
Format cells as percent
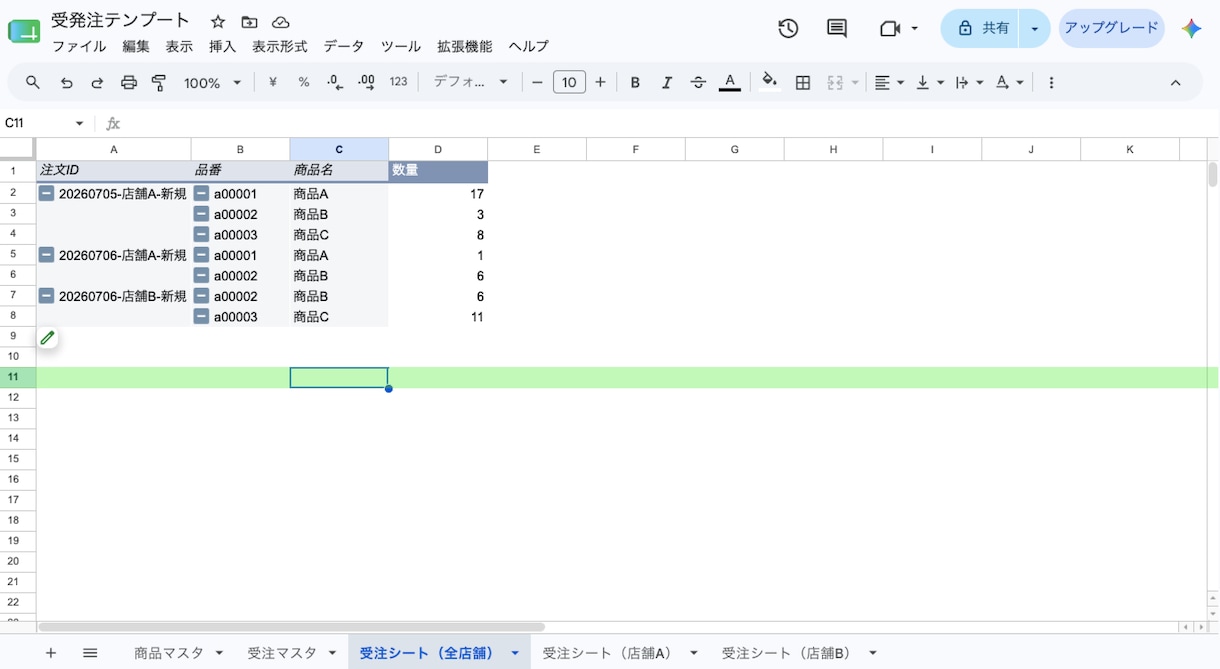click(304, 82)
